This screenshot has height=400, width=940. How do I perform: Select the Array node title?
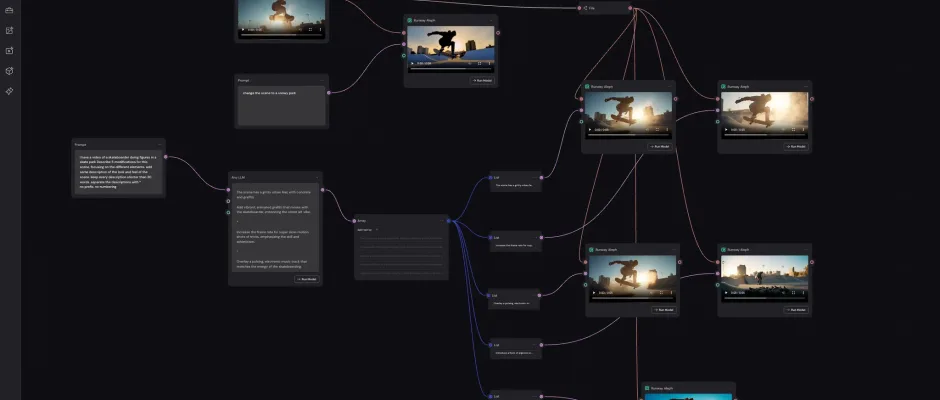pyautogui.click(x=361, y=221)
